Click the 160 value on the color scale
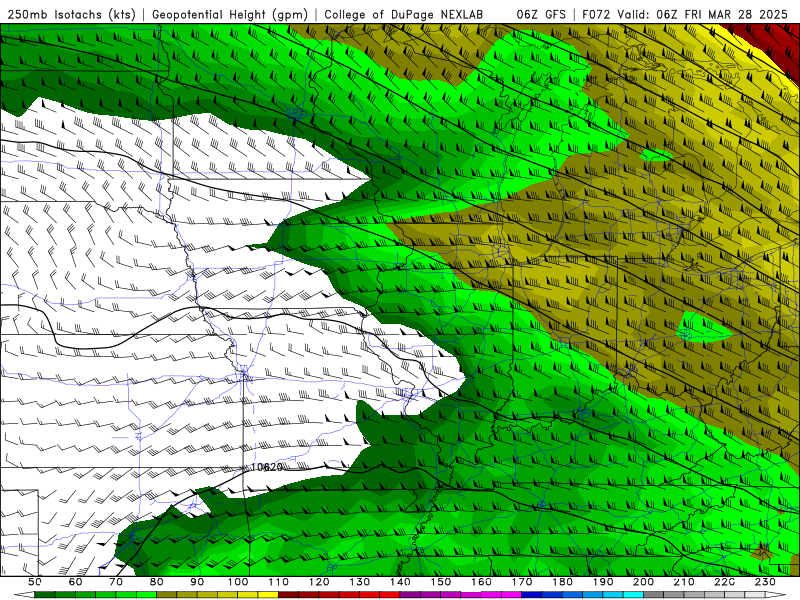The image size is (800, 600). click(x=481, y=582)
